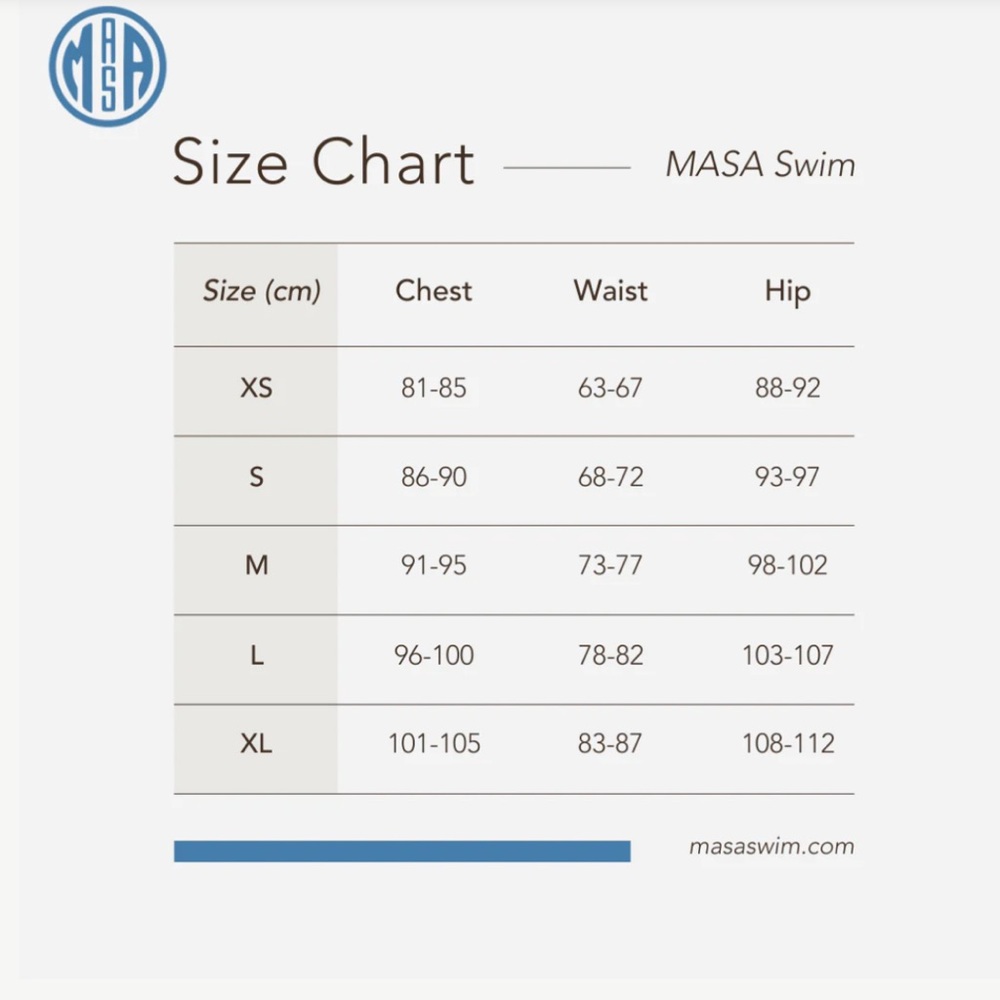Click the MASA Swim title text
The image size is (1000, 1000).
pyautogui.click(x=760, y=165)
